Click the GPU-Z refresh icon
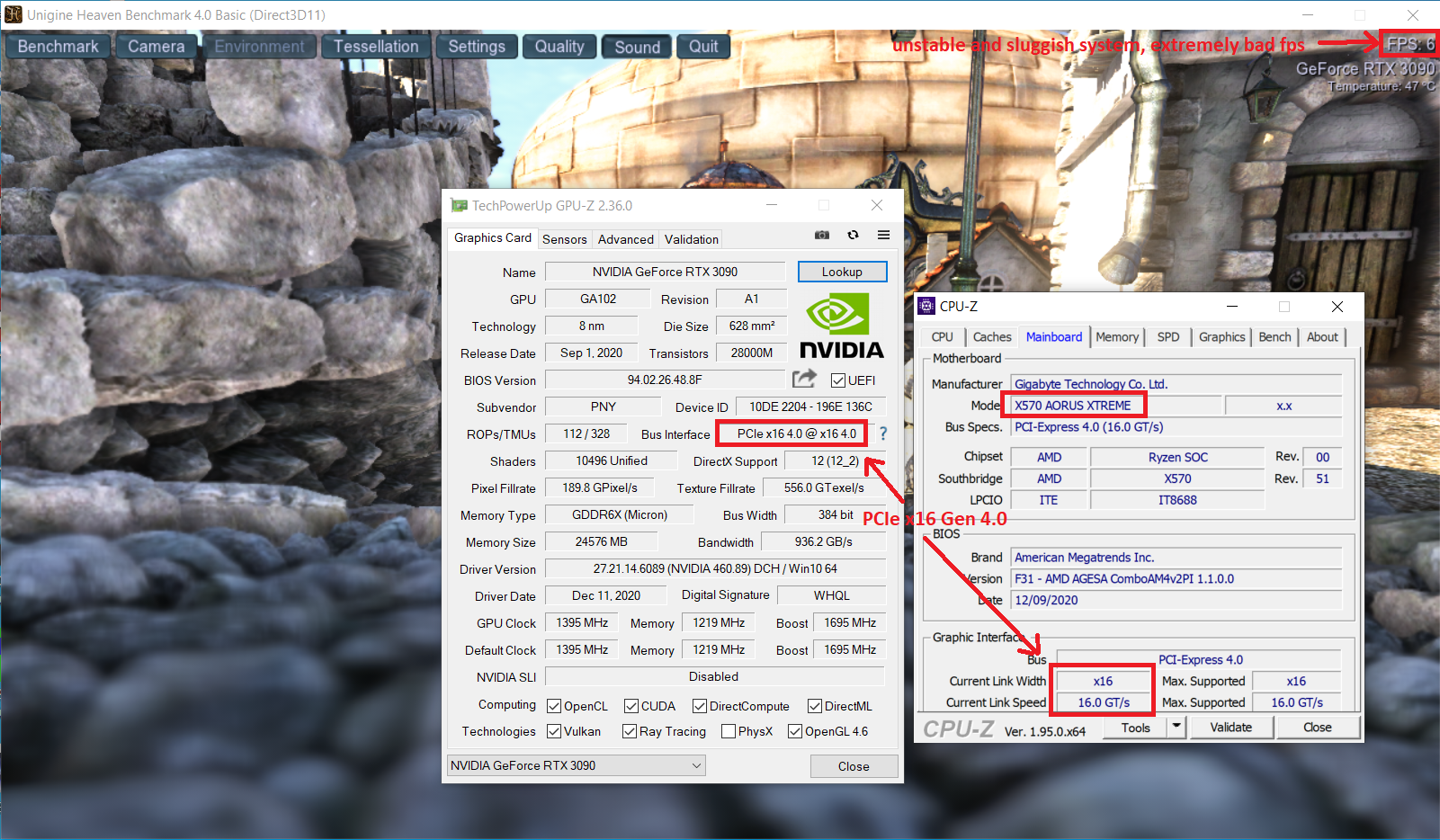 [853, 235]
